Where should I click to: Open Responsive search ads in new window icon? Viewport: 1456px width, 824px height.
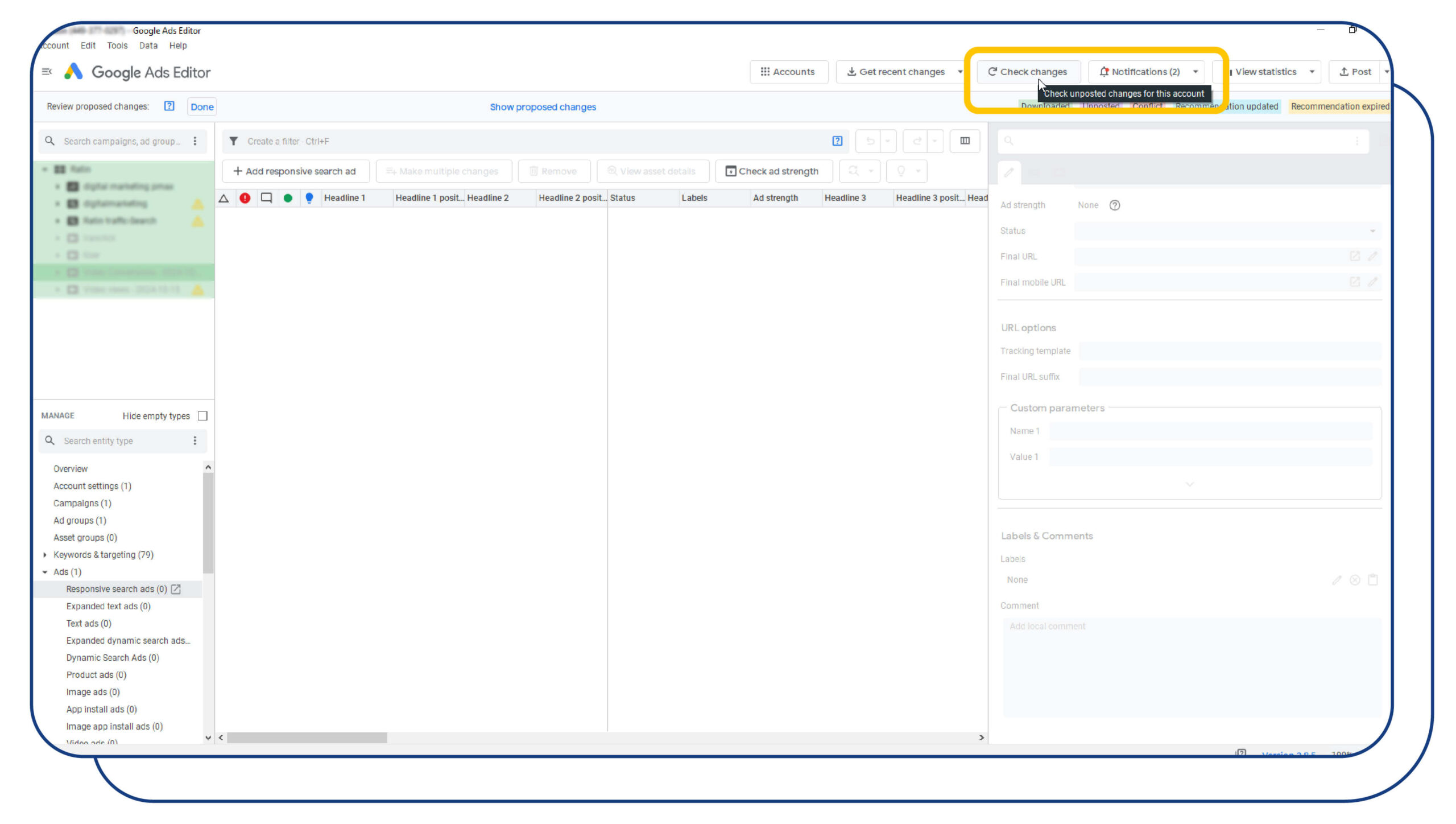click(x=176, y=590)
